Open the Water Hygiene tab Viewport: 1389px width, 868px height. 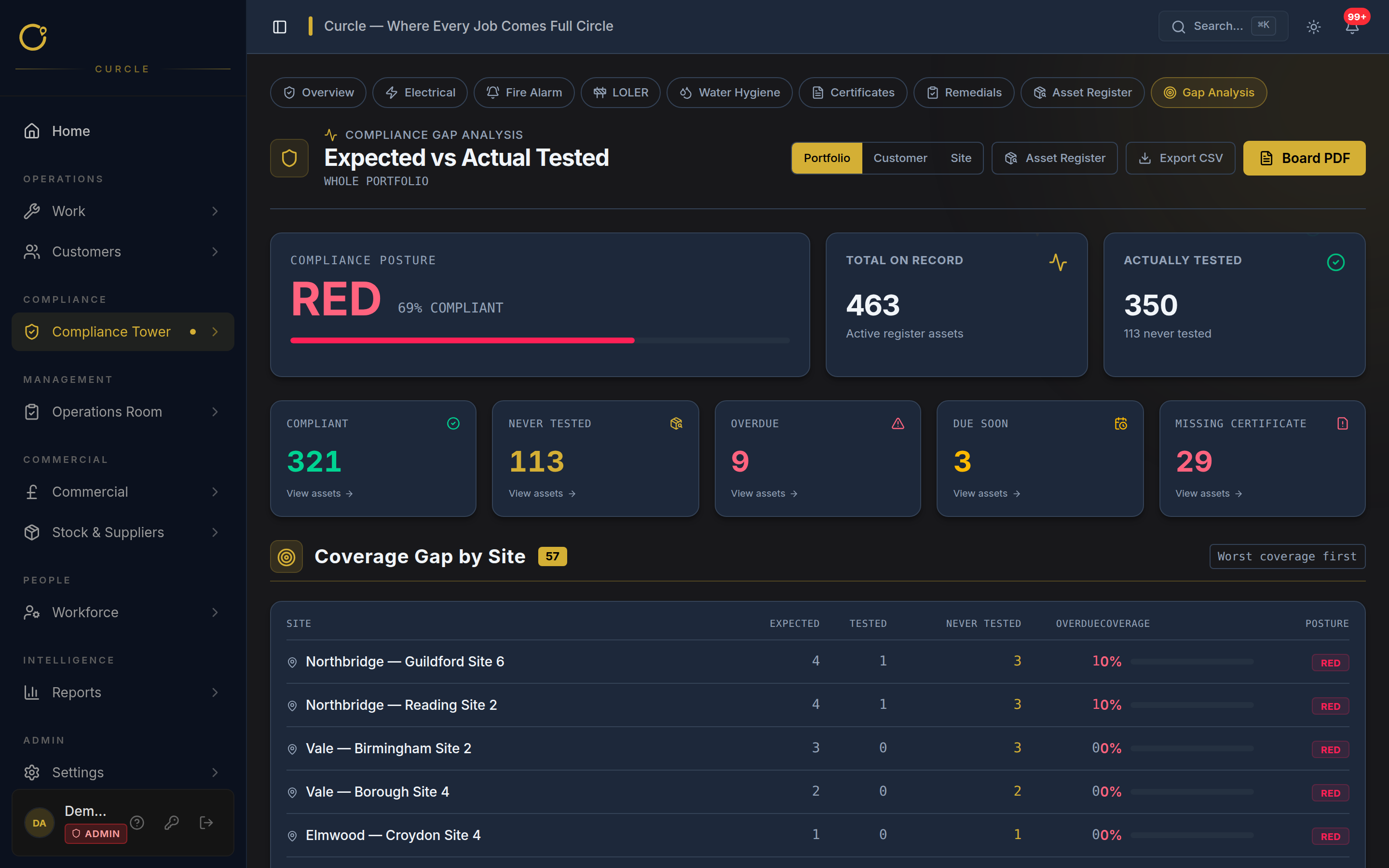[729, 93]
